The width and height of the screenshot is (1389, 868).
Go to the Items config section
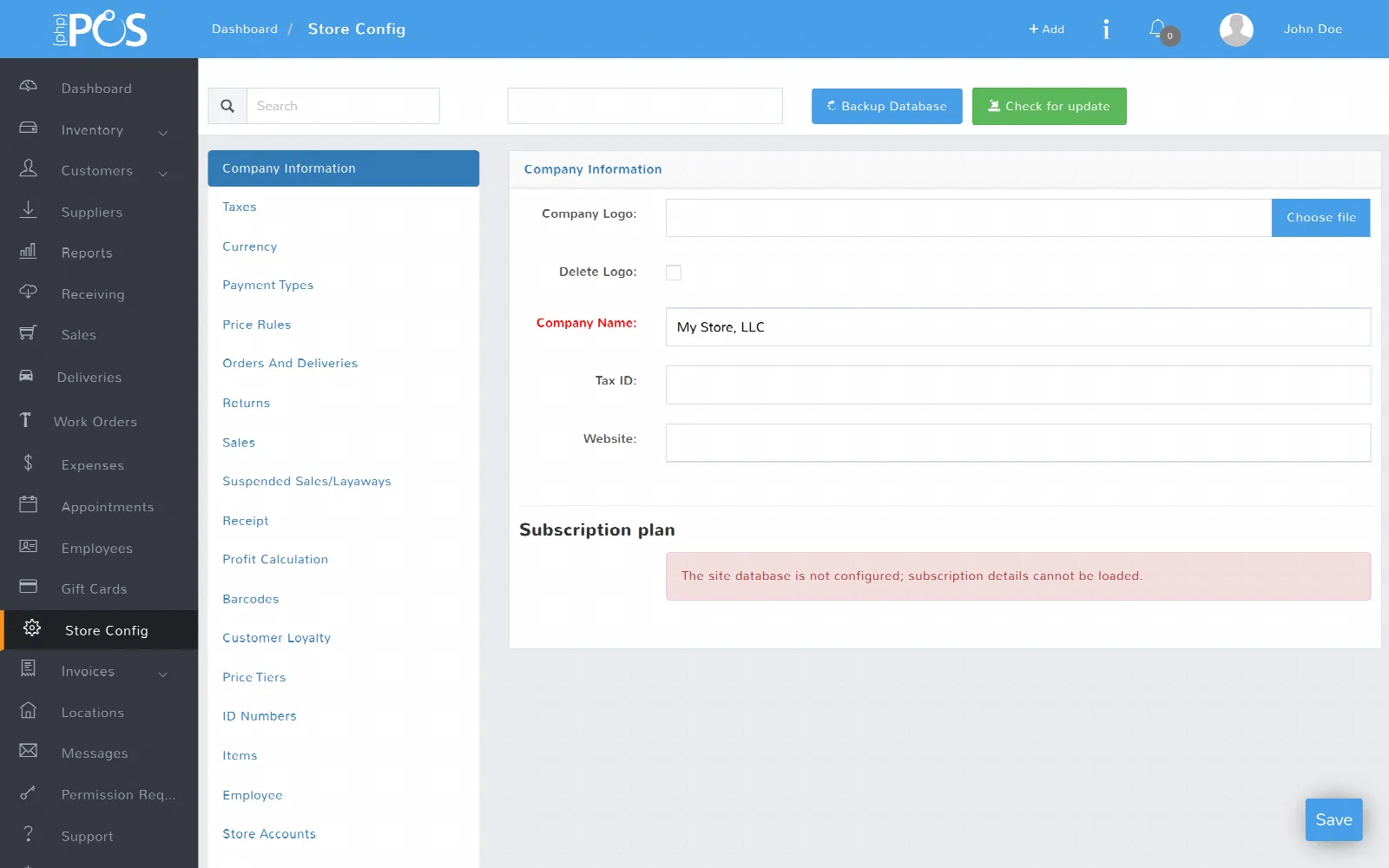pos(240,756)
